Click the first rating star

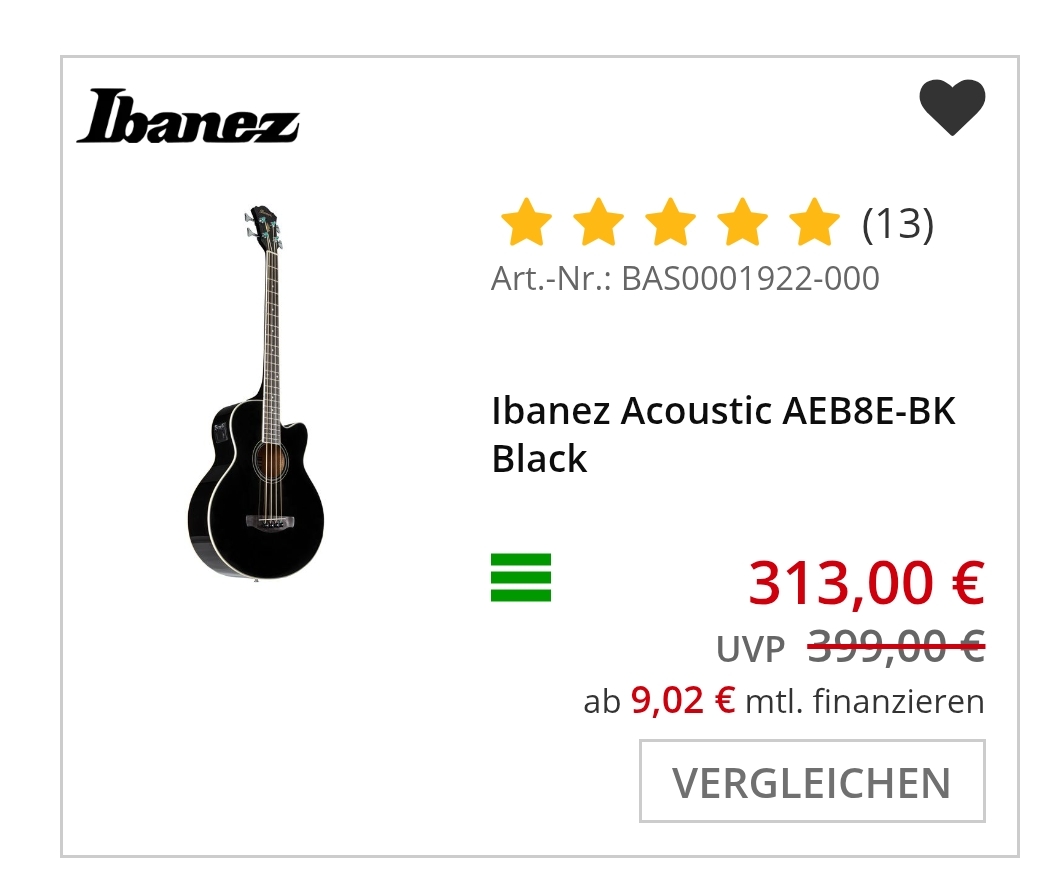526,222
